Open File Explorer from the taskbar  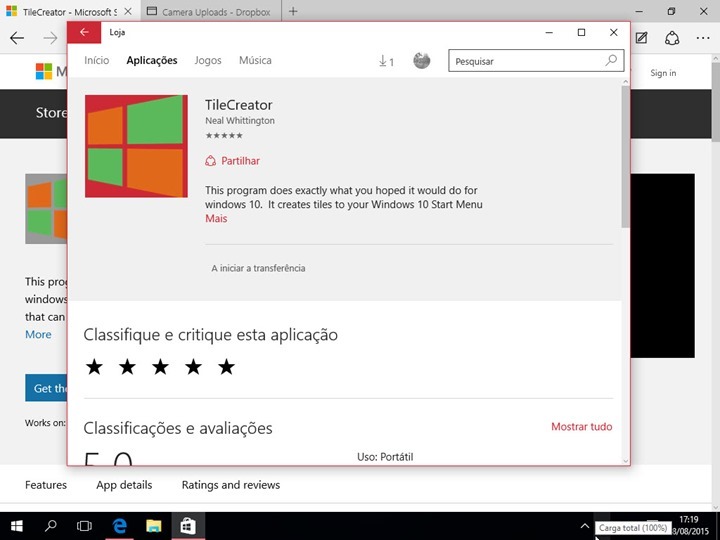[154, 526]
